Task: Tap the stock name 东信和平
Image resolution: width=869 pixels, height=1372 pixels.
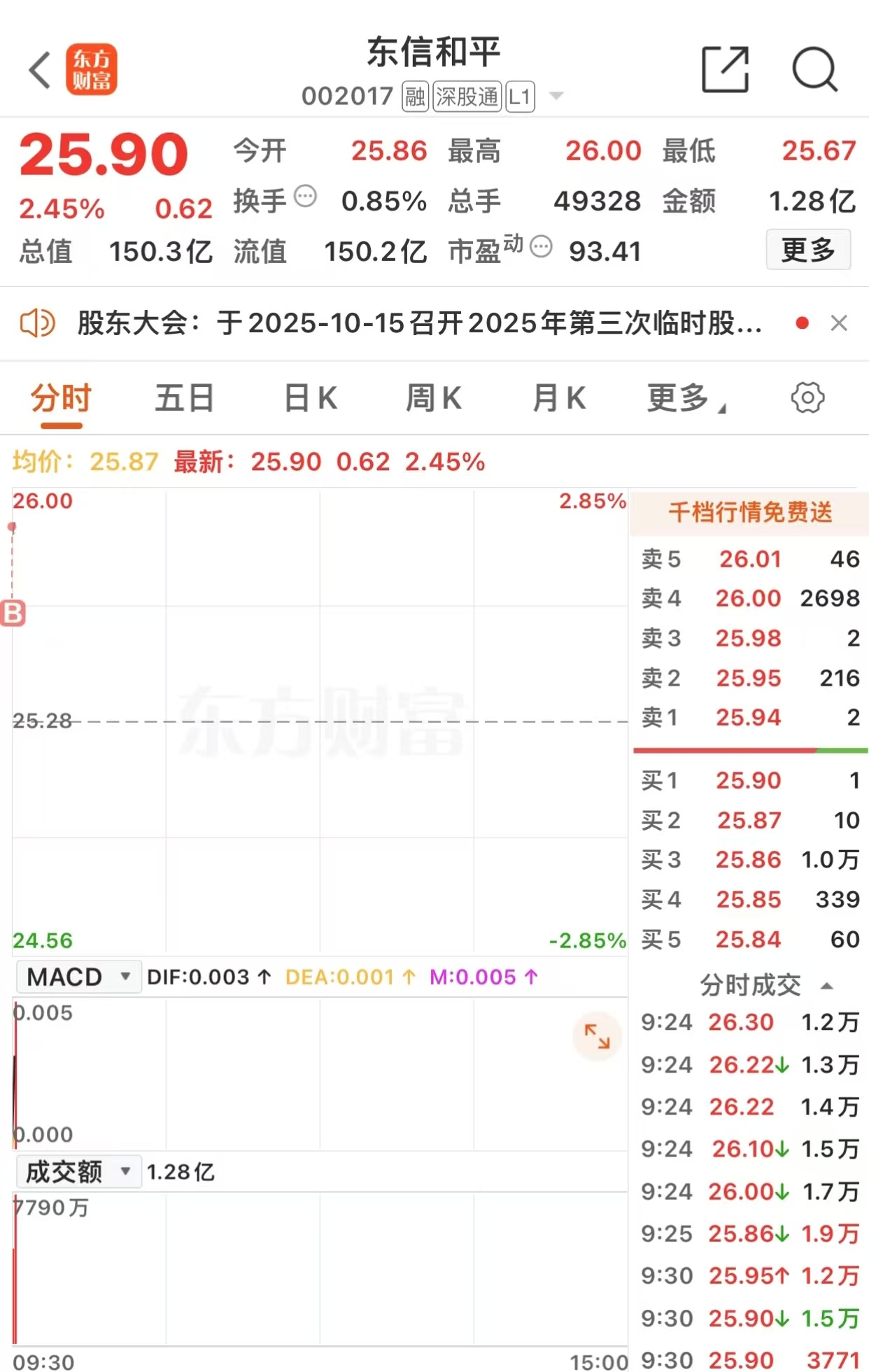Action: [x=434, y=52]
